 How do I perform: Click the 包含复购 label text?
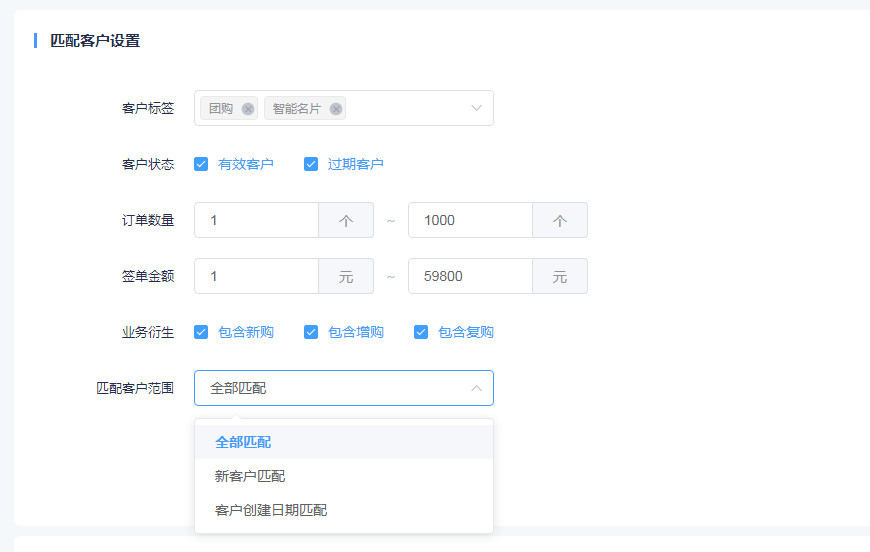(x=466, y=332)
